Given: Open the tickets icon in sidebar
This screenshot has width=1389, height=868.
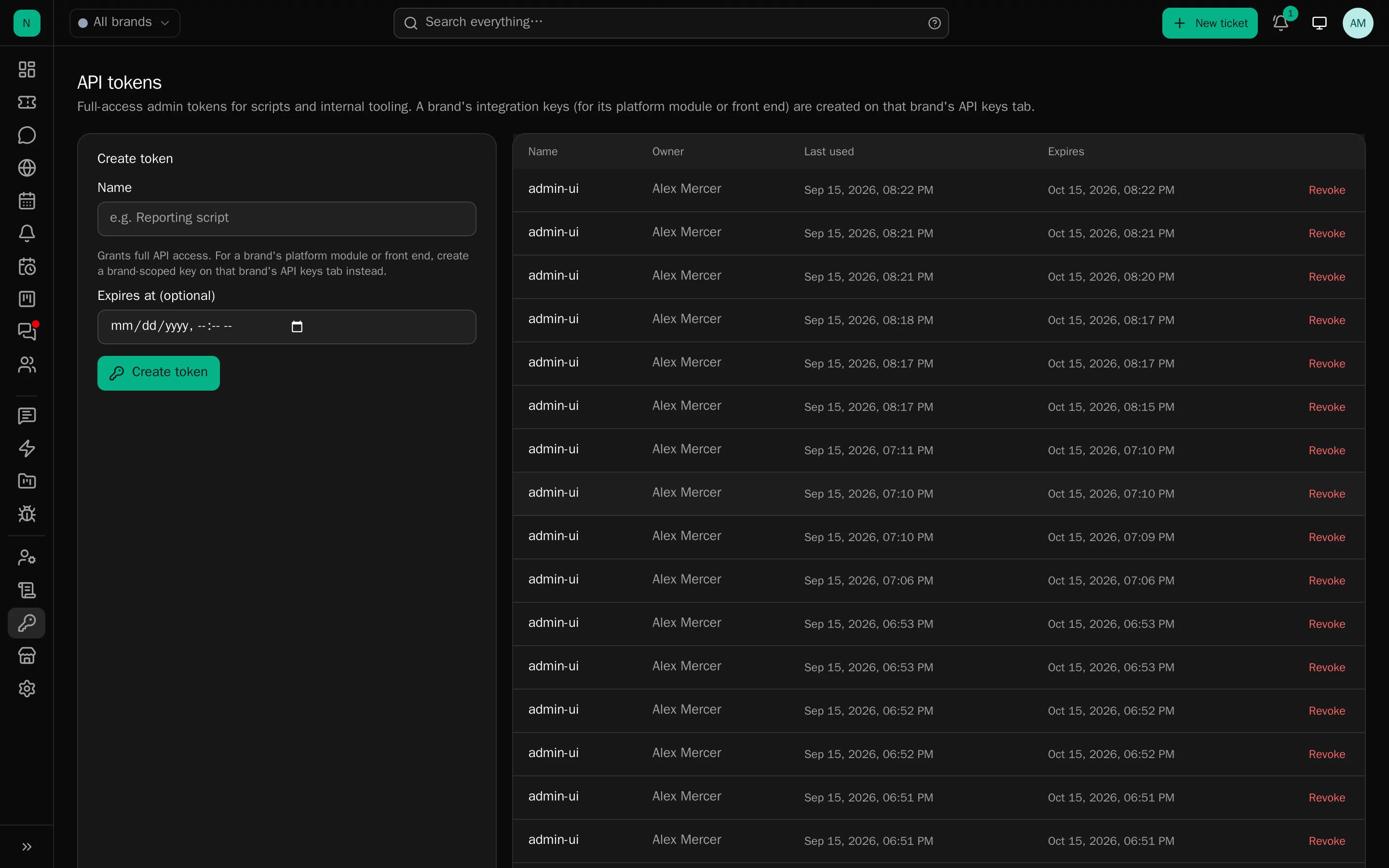Looking at the screenshot, I should pyautogui.click(x=27, y=102).
